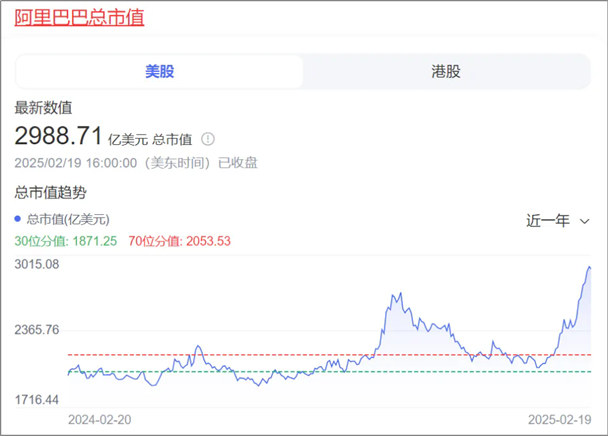Image resolution: width=608 pixels, height=436 pixels.
Task: Click the 2025-02-19 end date label
Action: 560,420
